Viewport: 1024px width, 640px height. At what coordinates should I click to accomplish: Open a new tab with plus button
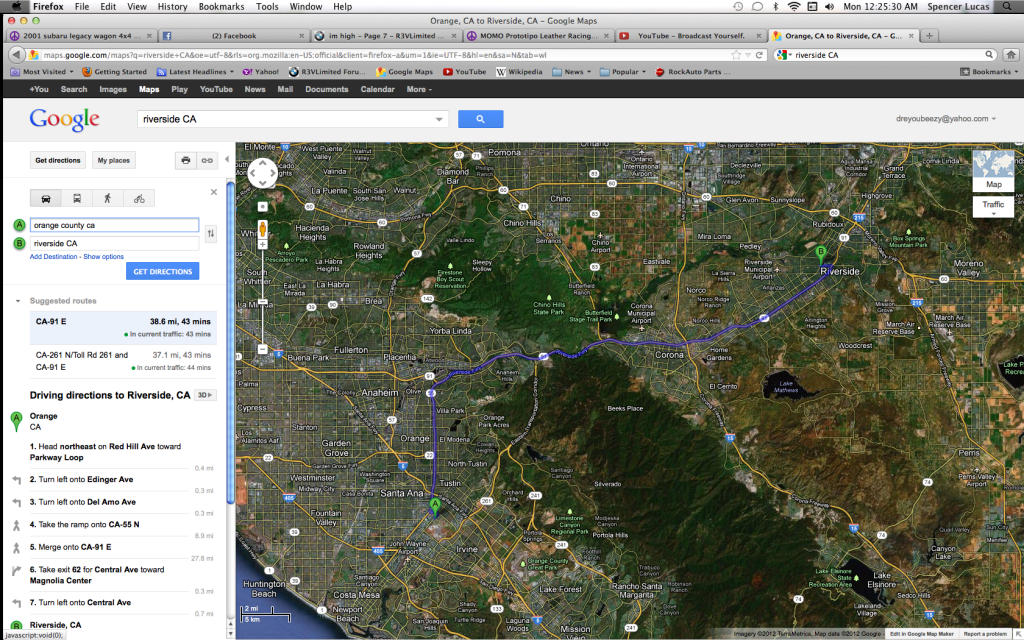[929, 36]
